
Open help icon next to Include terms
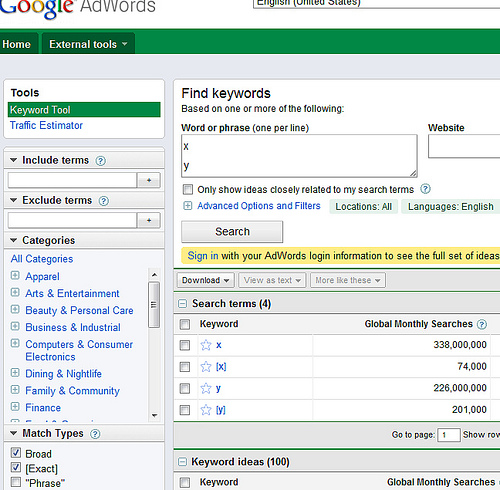(100, 161)
